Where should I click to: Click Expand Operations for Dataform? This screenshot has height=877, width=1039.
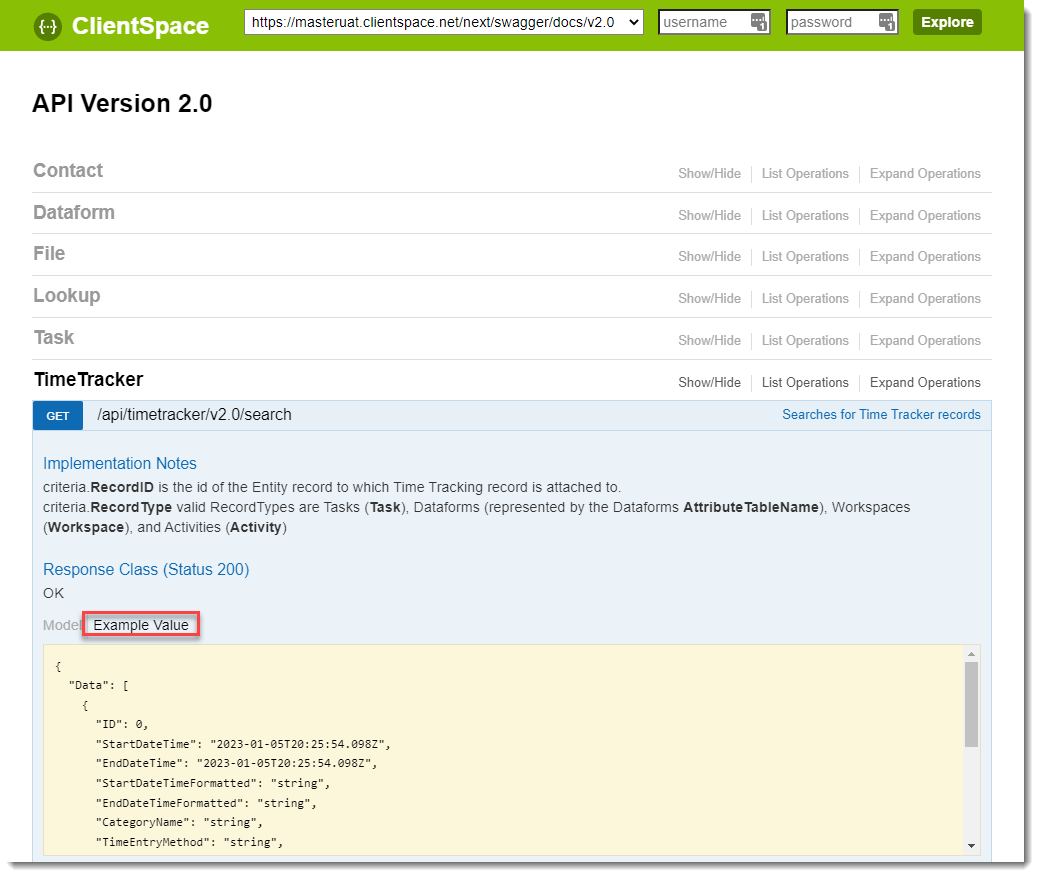tap(925, 216)
